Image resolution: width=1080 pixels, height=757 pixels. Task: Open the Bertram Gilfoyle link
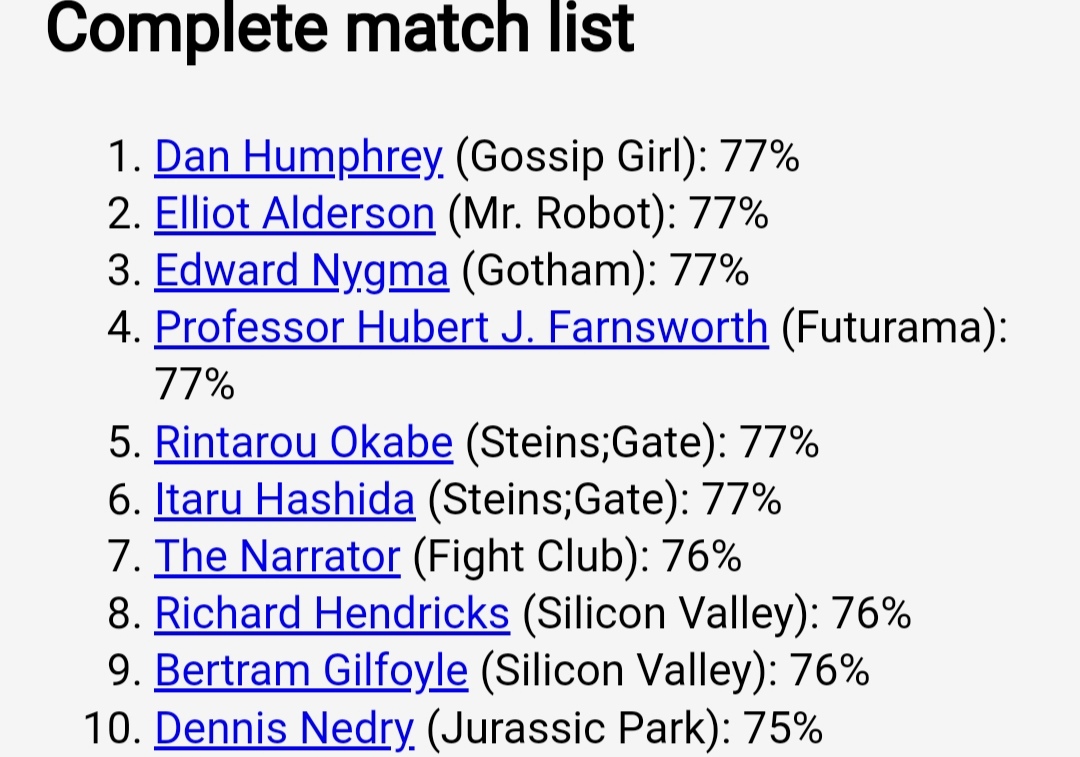[x=311, y=671]
